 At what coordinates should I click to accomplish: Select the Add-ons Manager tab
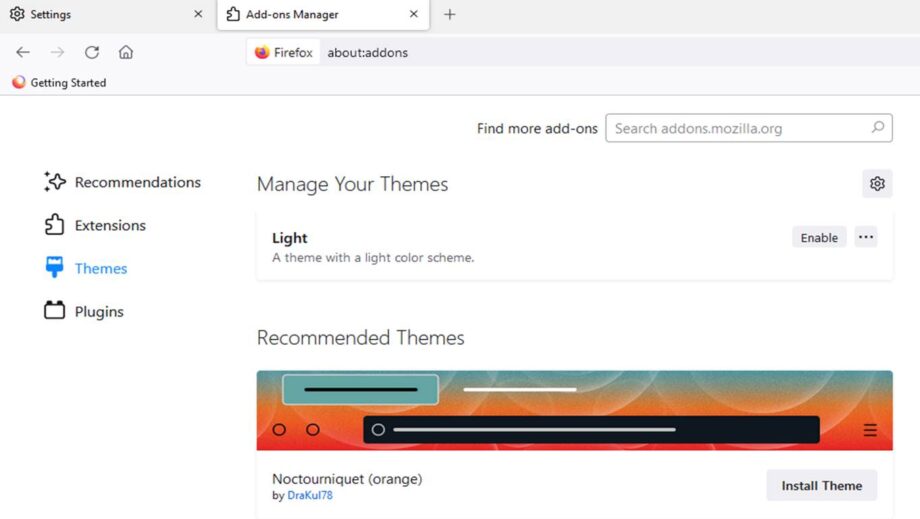[323, 15]
